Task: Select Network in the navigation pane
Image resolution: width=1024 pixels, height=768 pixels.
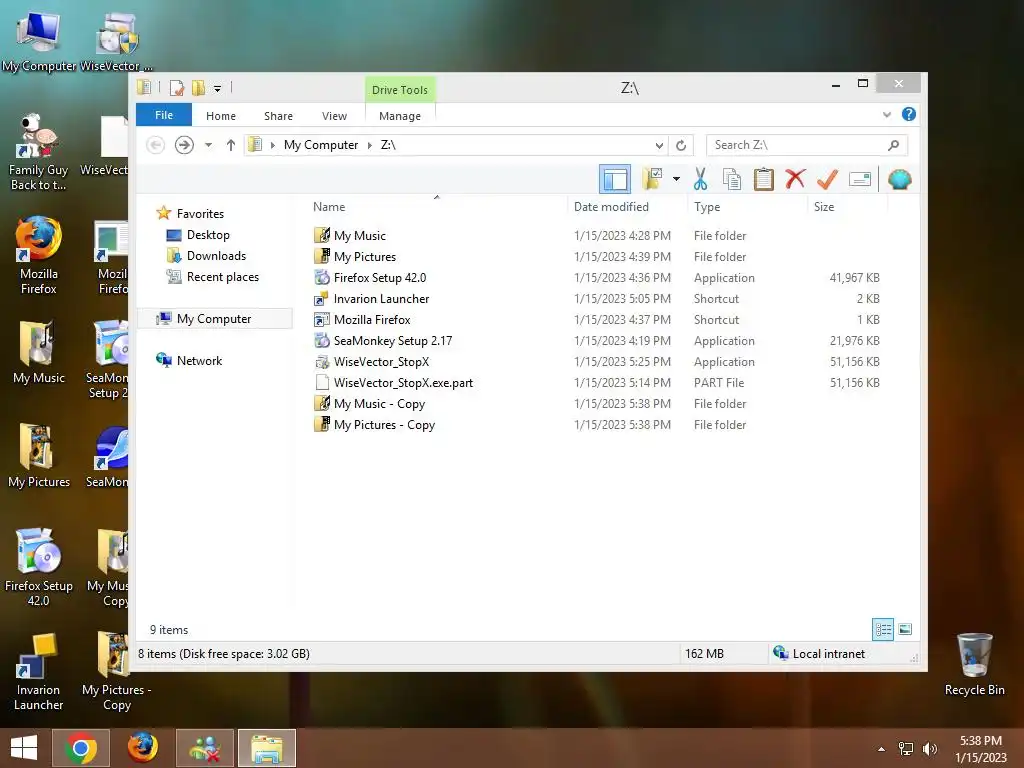Action: coord(199,360)
